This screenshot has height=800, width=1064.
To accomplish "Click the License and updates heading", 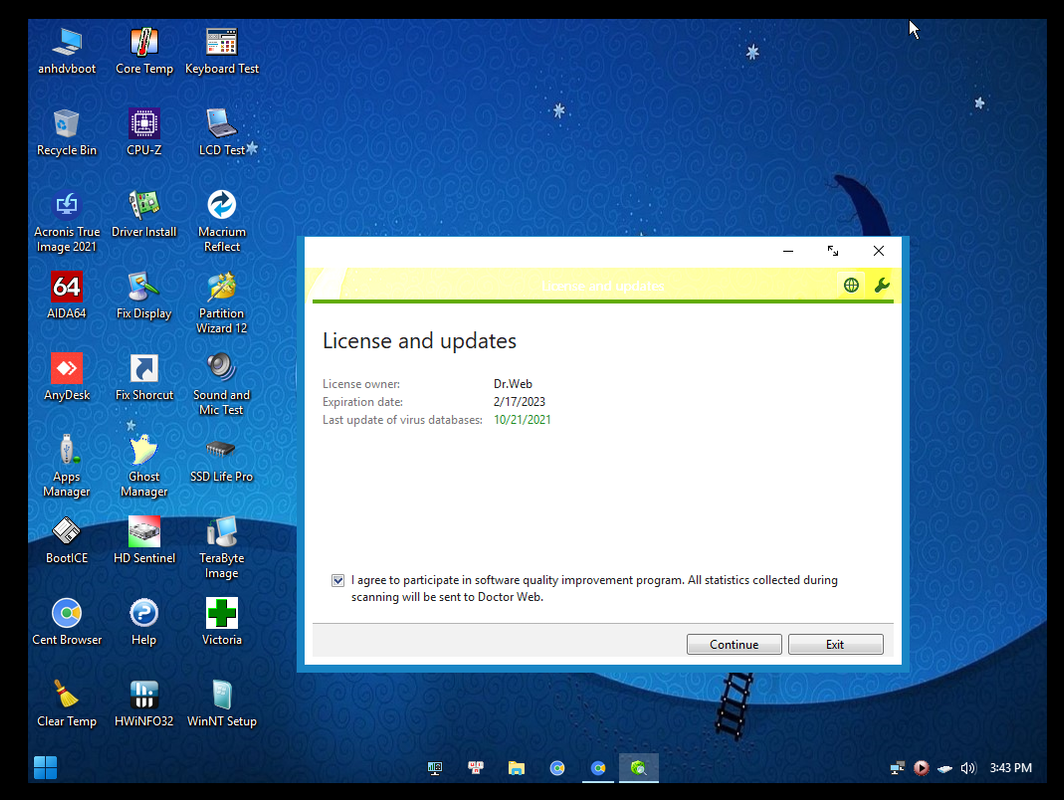I will pos(419,341).
